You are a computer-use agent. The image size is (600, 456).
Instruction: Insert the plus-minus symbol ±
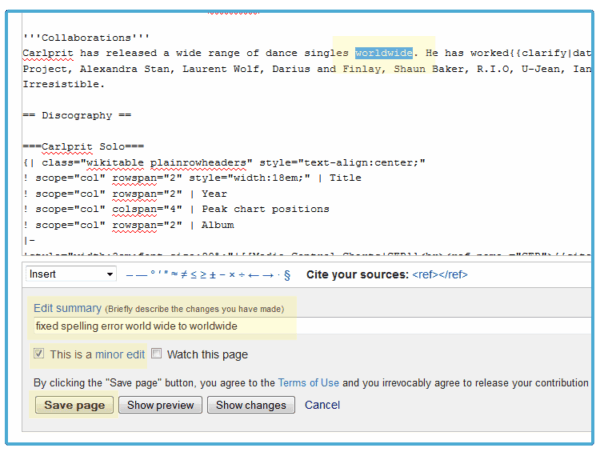[x=213, y=275]
